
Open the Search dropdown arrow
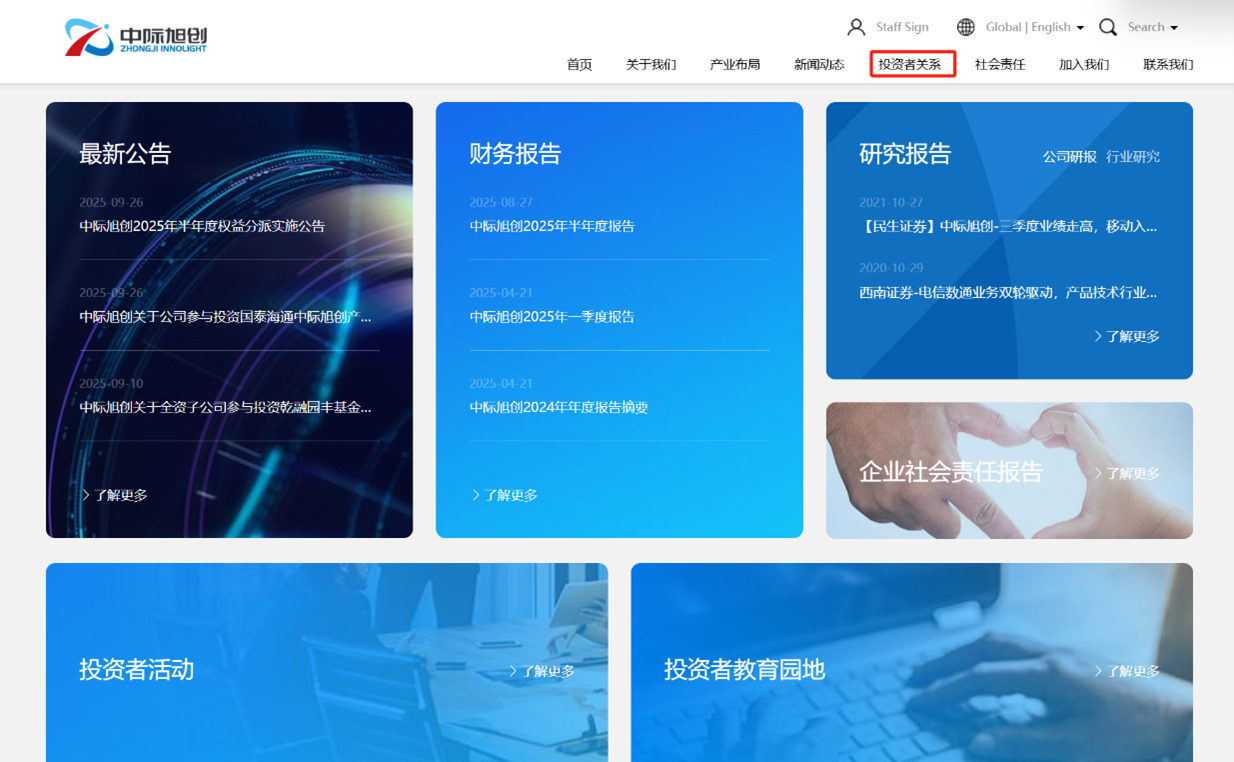coord(1174,28)
